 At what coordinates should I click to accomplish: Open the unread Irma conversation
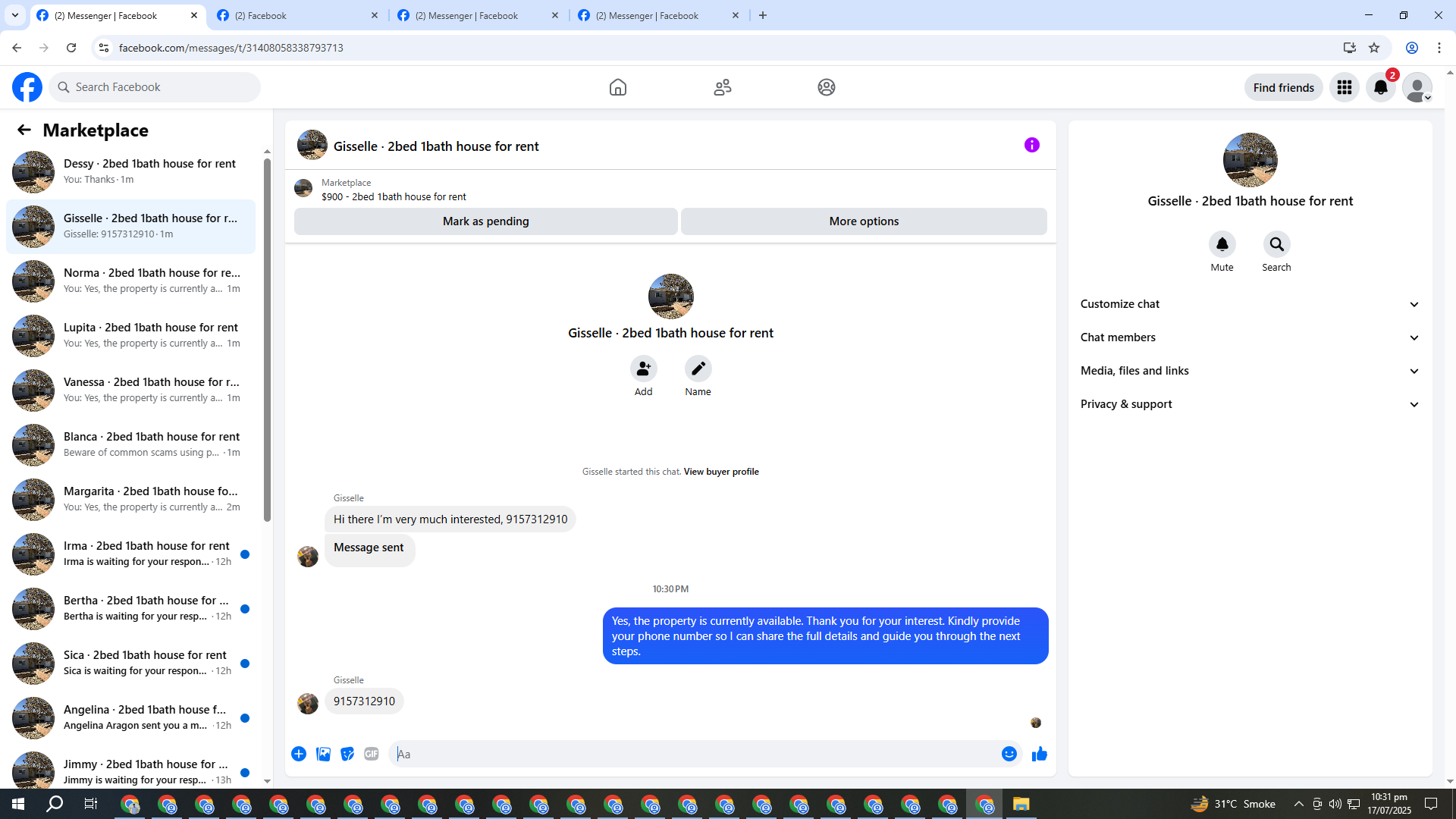[x=130, y=554]
